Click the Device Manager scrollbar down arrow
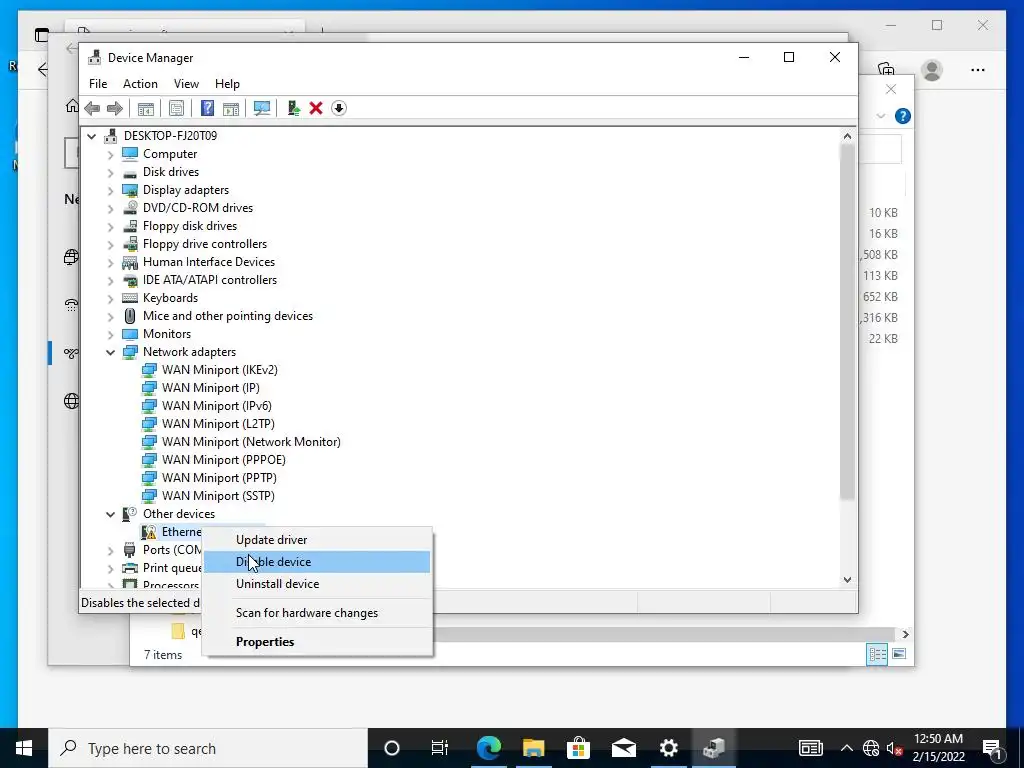This screenshot has width=1024, height=768. pos(847,579)
